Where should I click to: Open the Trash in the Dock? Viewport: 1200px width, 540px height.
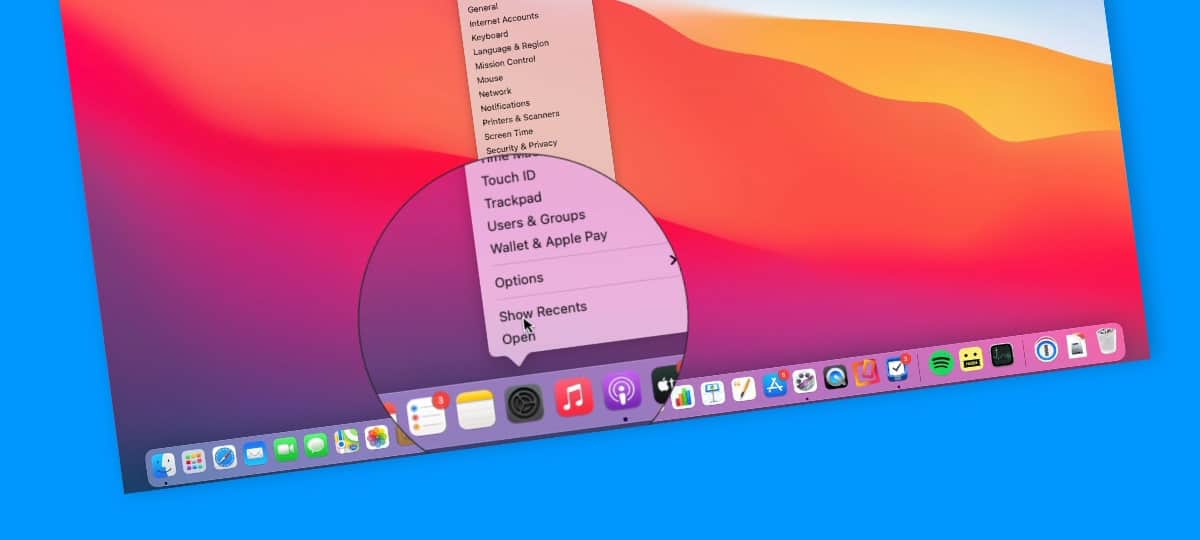click(x=1106, y=341)
